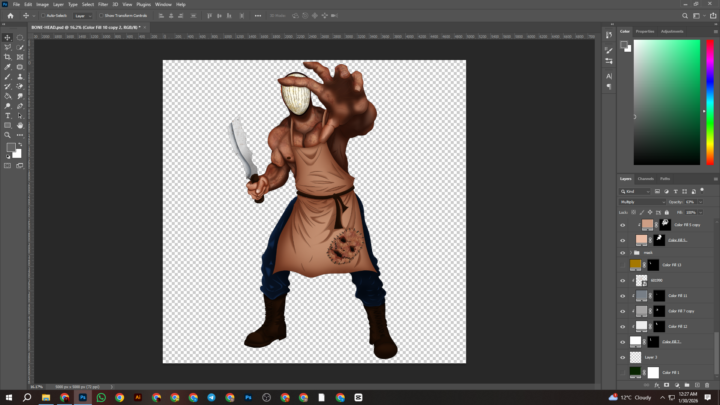720x405 pixels.
Task: Open WhatsApp from the Windows taskbar
Action: point(101,397)
